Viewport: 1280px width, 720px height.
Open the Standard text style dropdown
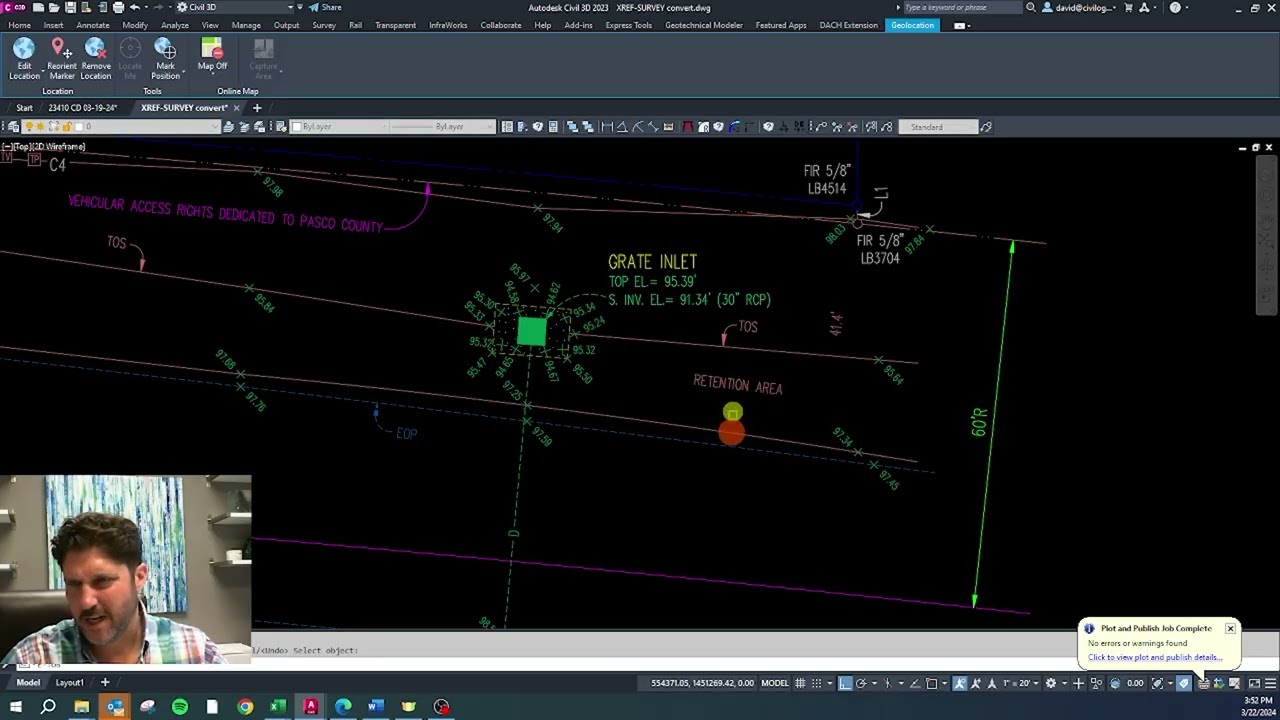(937, 127)
